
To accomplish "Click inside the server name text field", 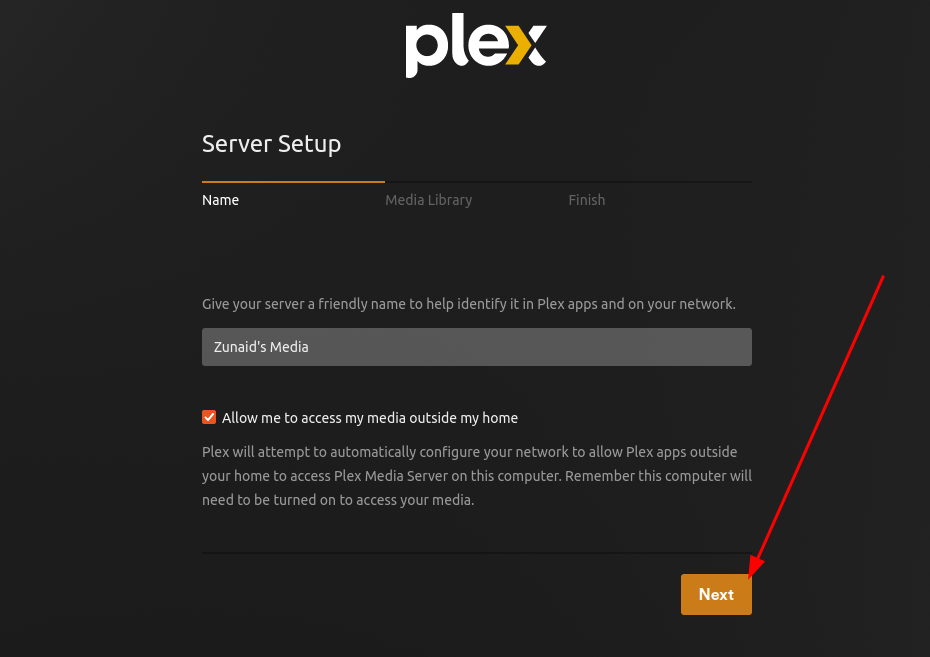I will pos(477,347).
